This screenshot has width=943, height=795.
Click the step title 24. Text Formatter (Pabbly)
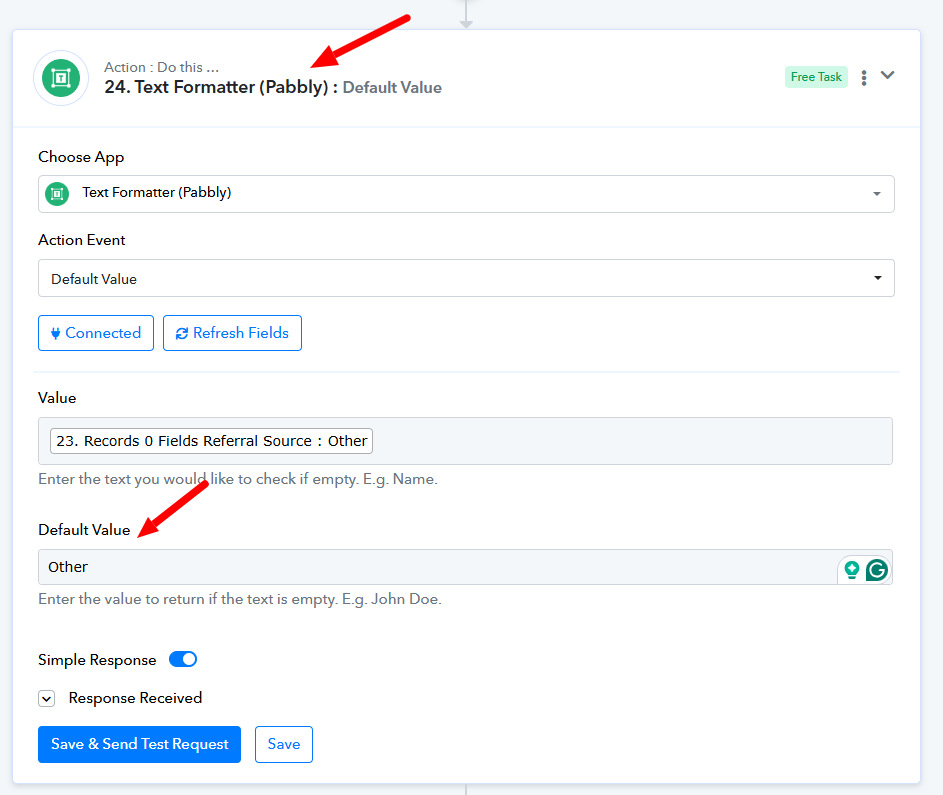coord(217,87)
